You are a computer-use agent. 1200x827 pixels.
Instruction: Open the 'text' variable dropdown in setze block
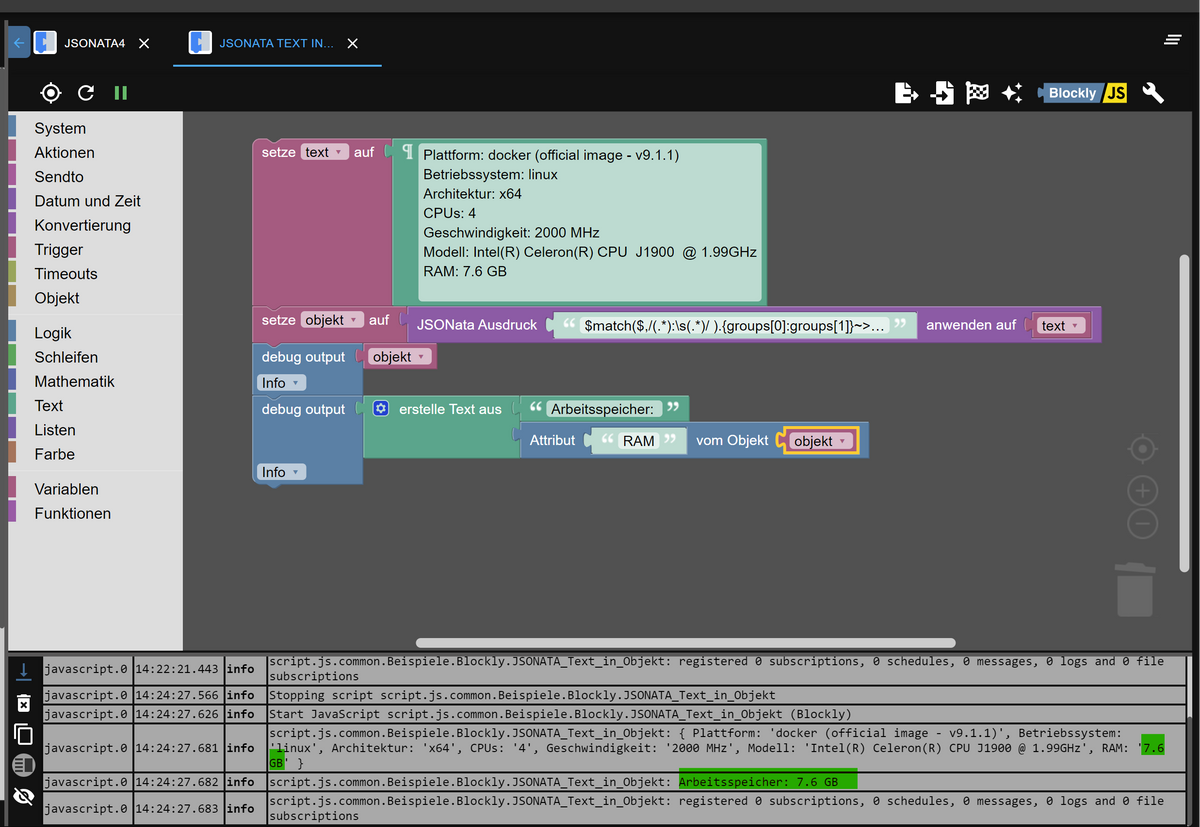coord(324,152)
